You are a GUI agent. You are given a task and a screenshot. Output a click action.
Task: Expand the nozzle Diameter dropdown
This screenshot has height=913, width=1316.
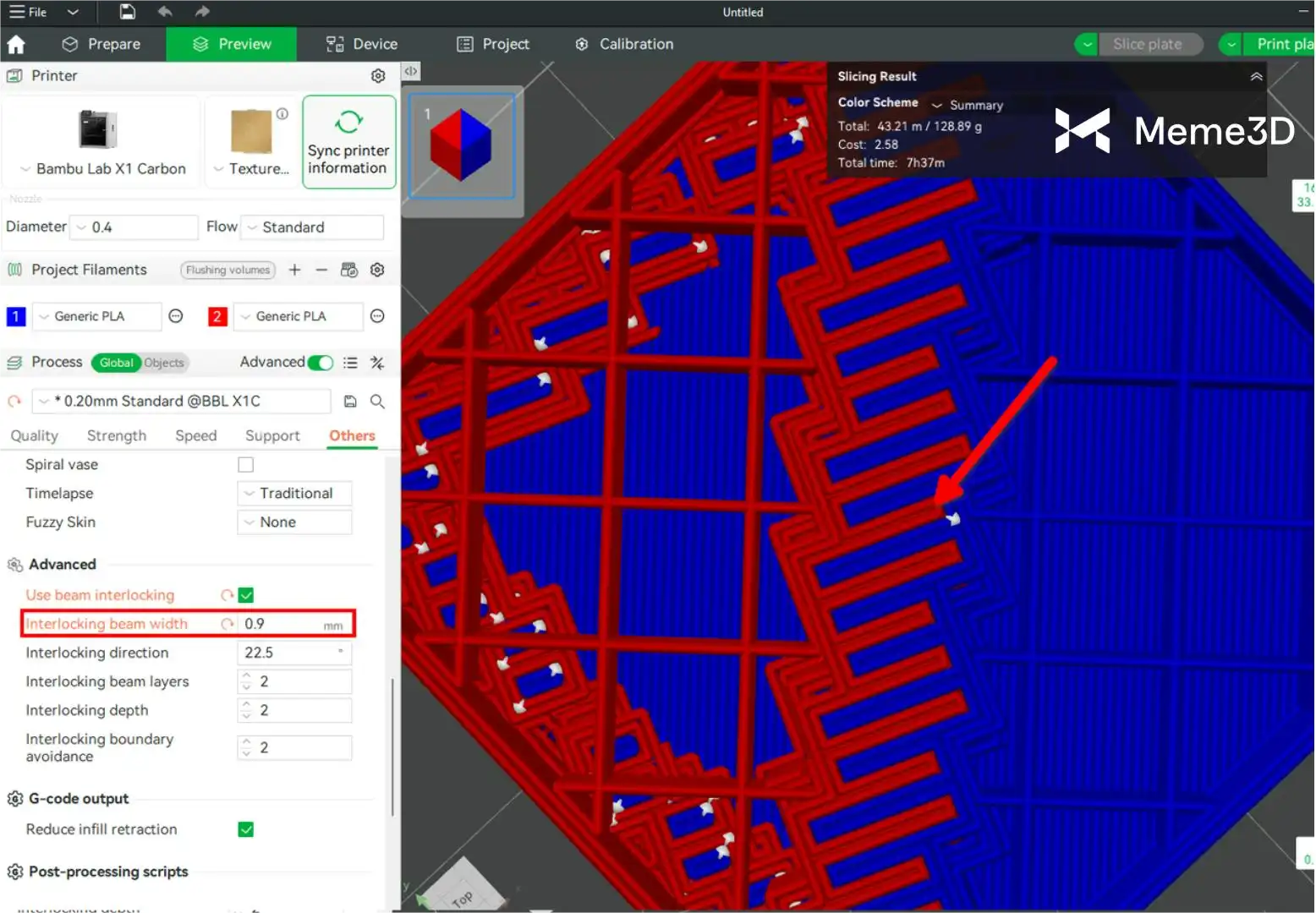tap(134, 227)
